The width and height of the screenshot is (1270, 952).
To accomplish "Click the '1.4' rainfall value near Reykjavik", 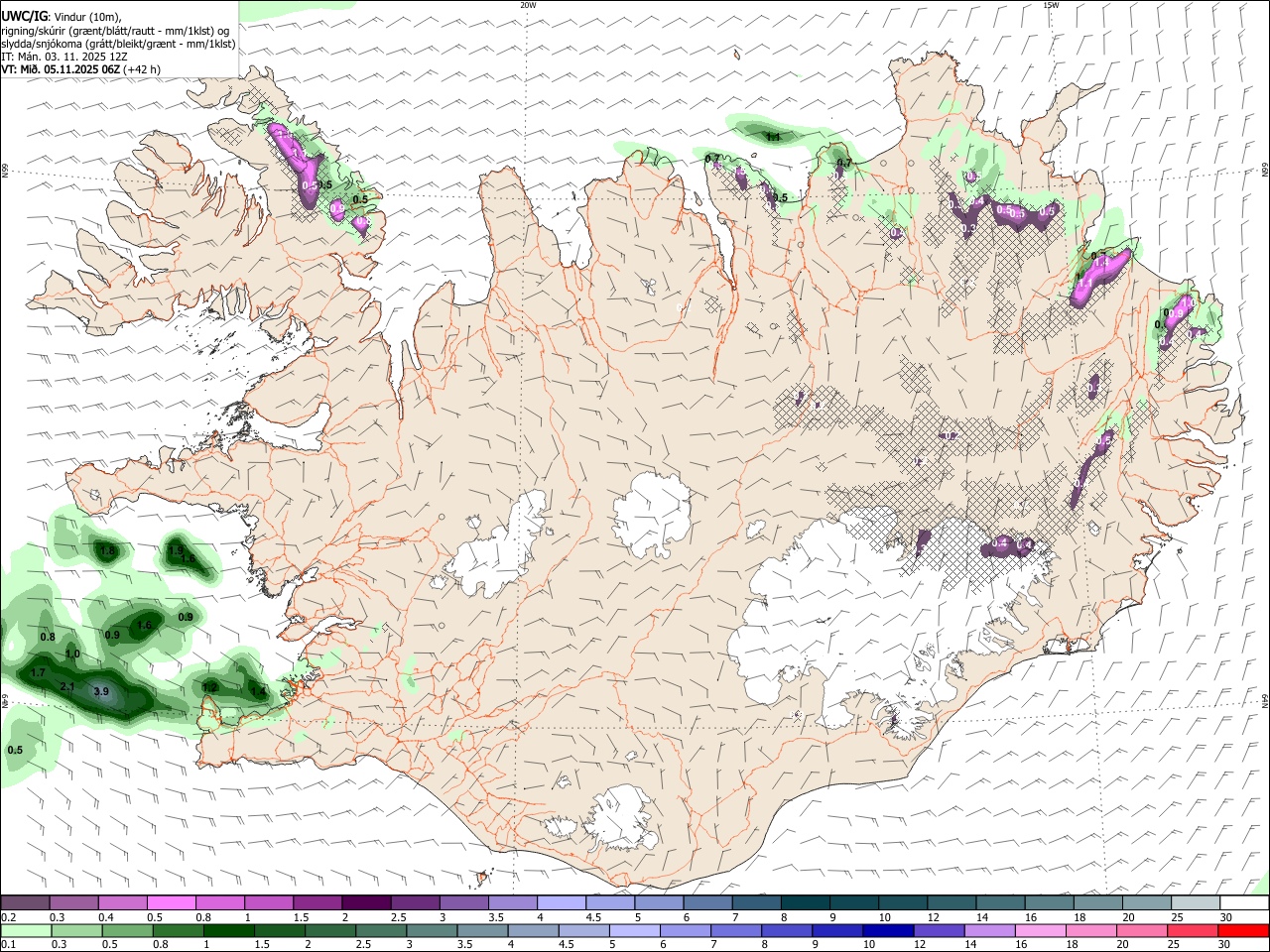I will pyautogui.click(x=258, y=691).
